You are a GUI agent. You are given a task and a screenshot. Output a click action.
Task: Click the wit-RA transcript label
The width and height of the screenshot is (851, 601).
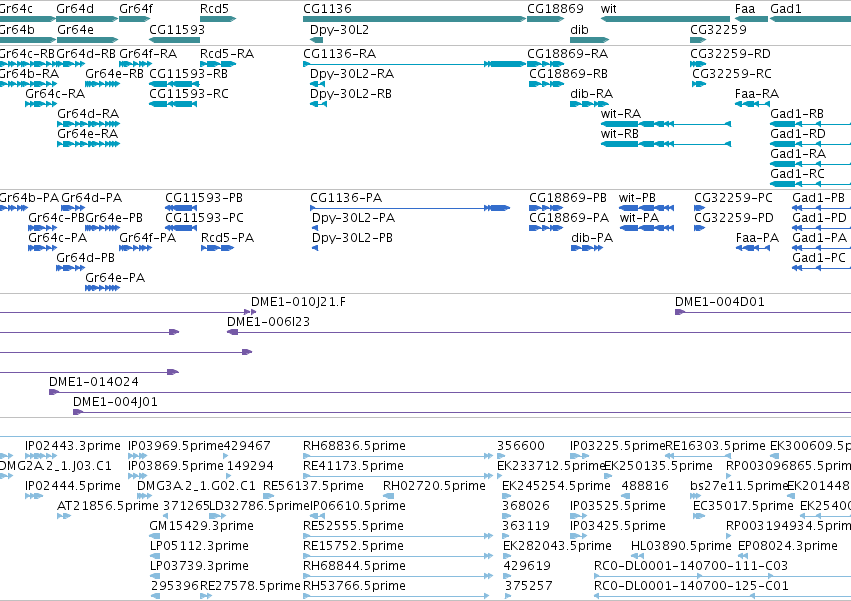[x=621, y=113]
